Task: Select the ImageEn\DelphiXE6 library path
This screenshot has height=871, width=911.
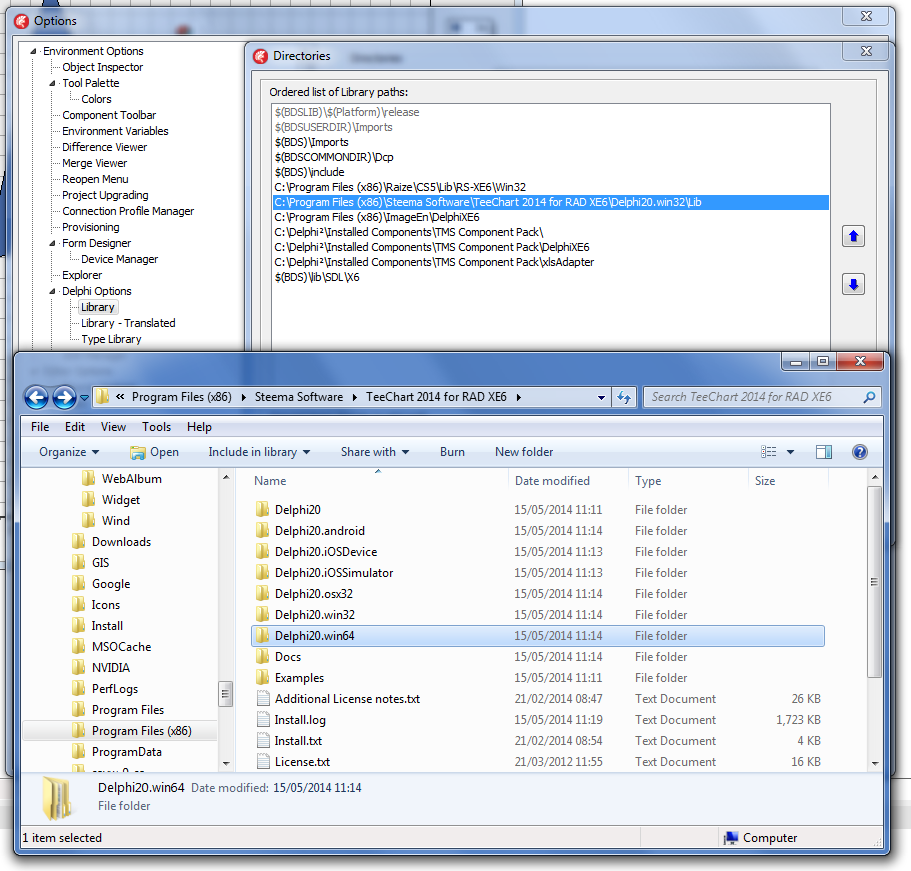Action: pyautogui.click(x=376, y=217)
